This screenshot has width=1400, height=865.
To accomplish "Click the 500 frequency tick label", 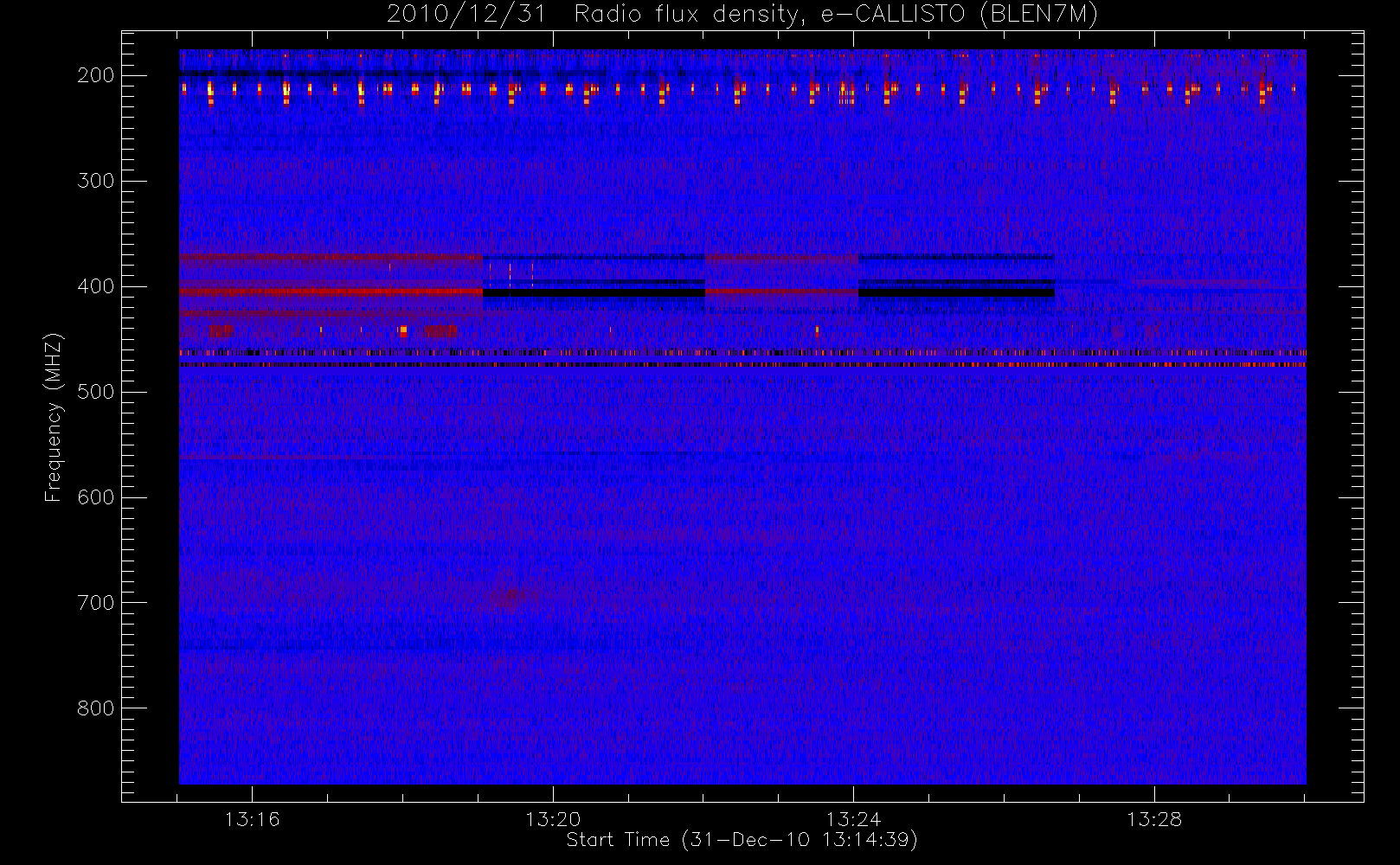I will pos(95,392).
